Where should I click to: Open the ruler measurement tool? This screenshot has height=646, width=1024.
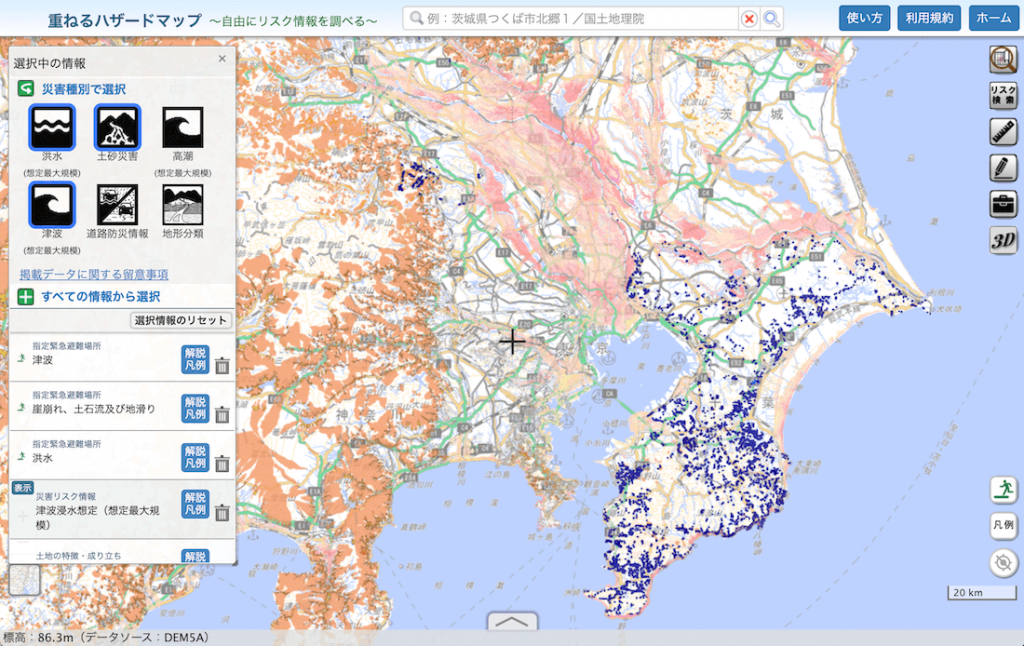pos(1003,132)
